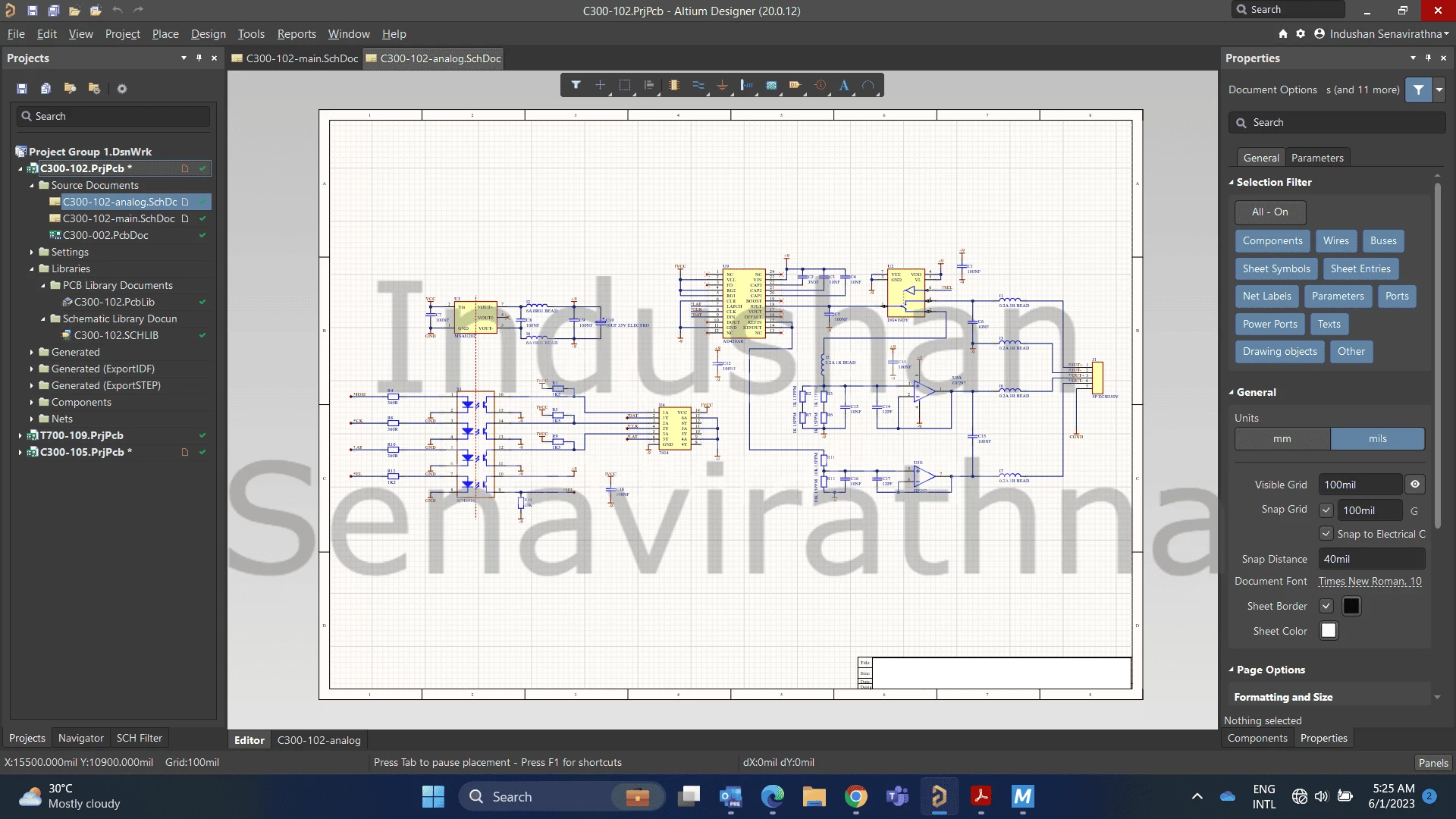
Task: Toggle the Drawing objects filter button
Action: point(1279,352)
